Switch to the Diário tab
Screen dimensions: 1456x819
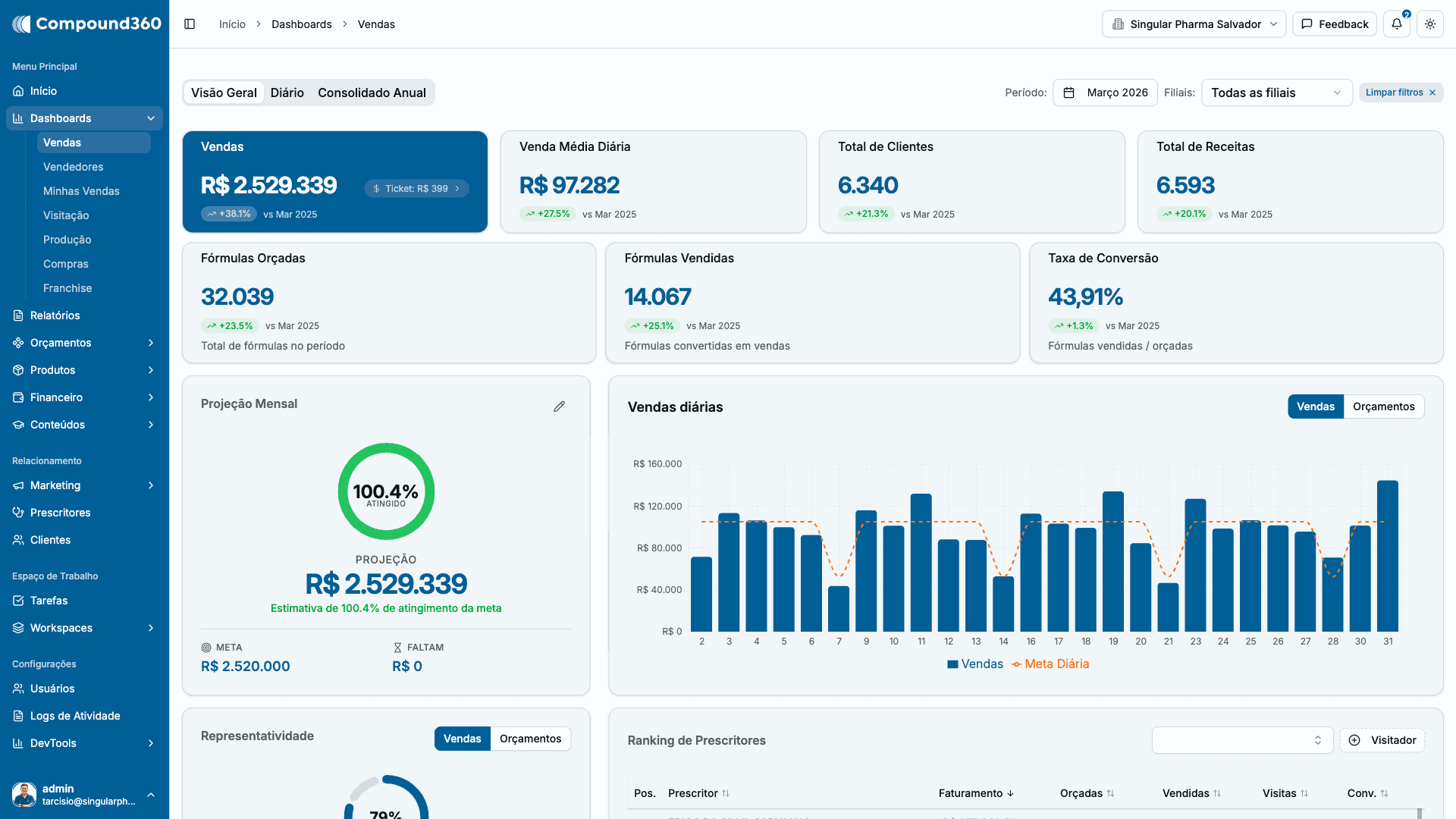[287, 93]
